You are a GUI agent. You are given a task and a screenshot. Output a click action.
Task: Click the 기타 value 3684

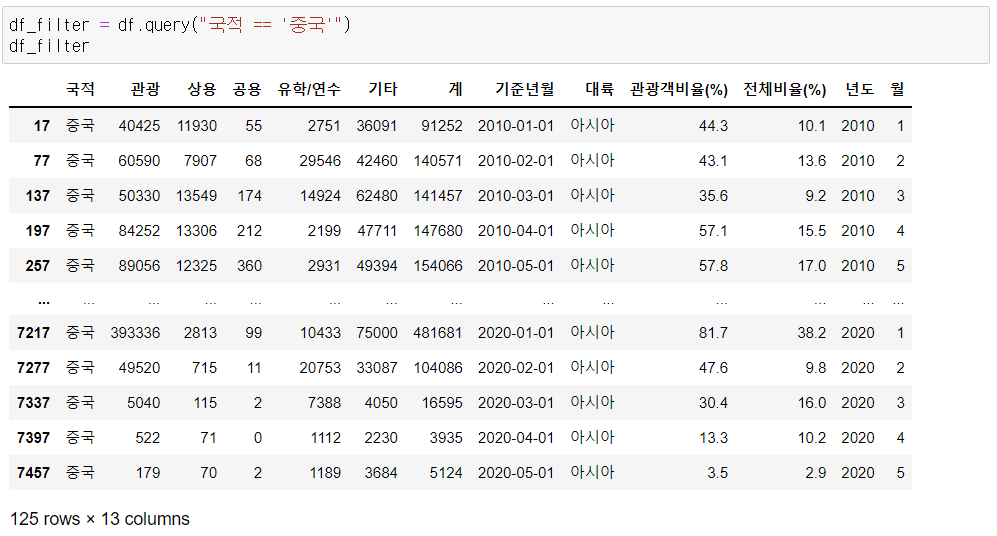381,472
